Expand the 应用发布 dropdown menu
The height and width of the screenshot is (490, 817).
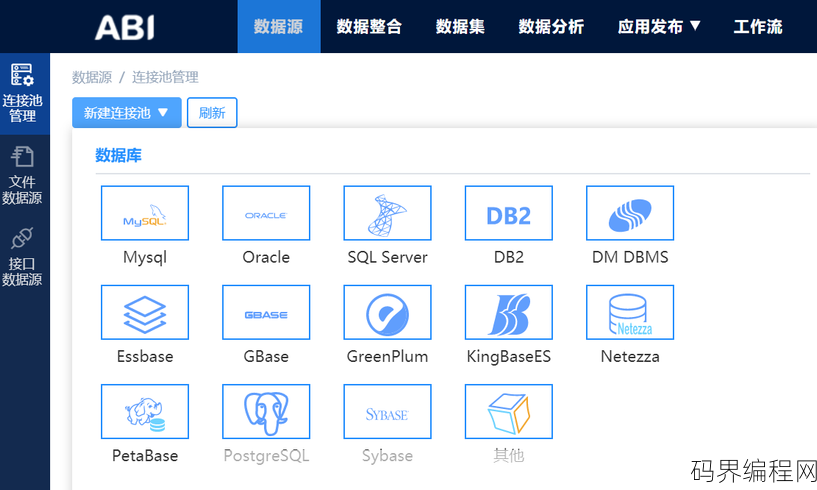pos(659,27)
